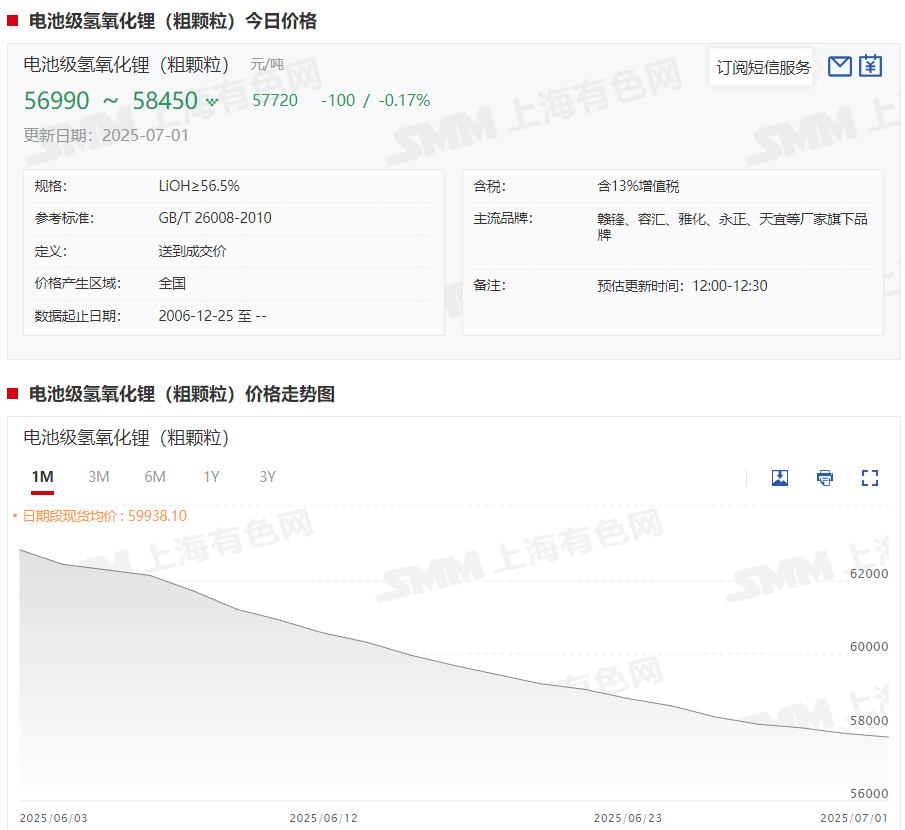Click the print chart icon
Screen dimensions: 905x830
coord(825,477)
